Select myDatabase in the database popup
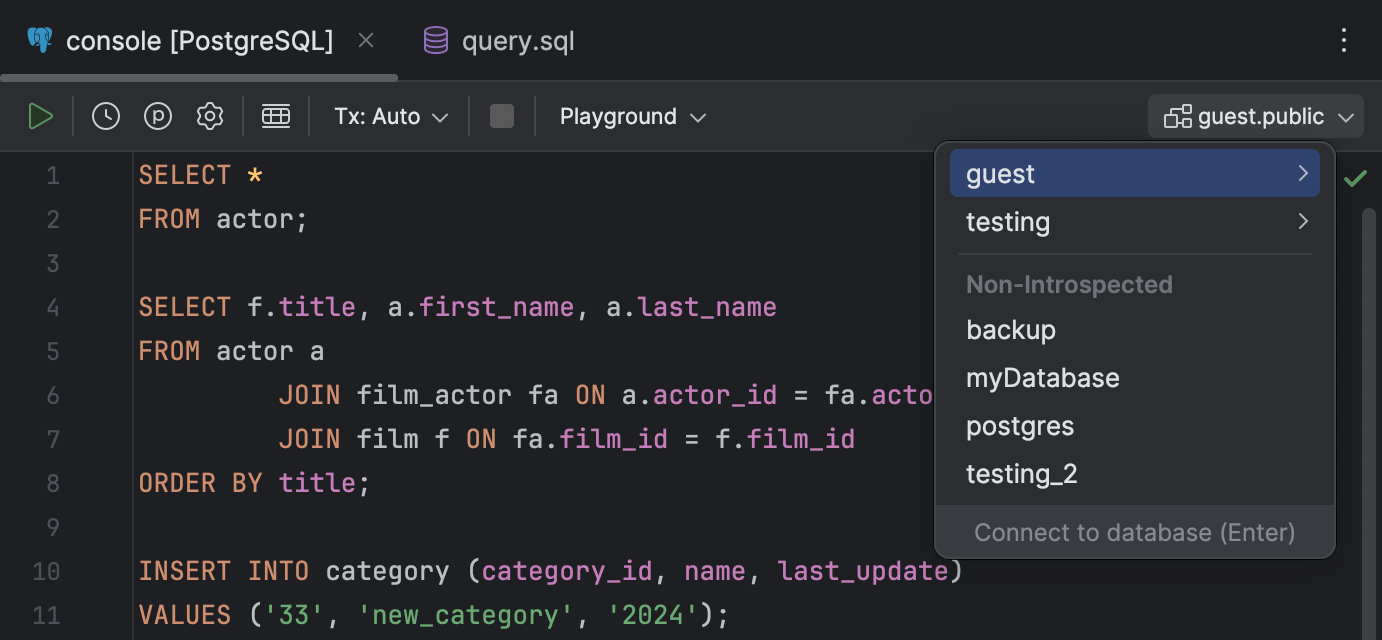1382x640 pixels. (x=1043, y=377)
